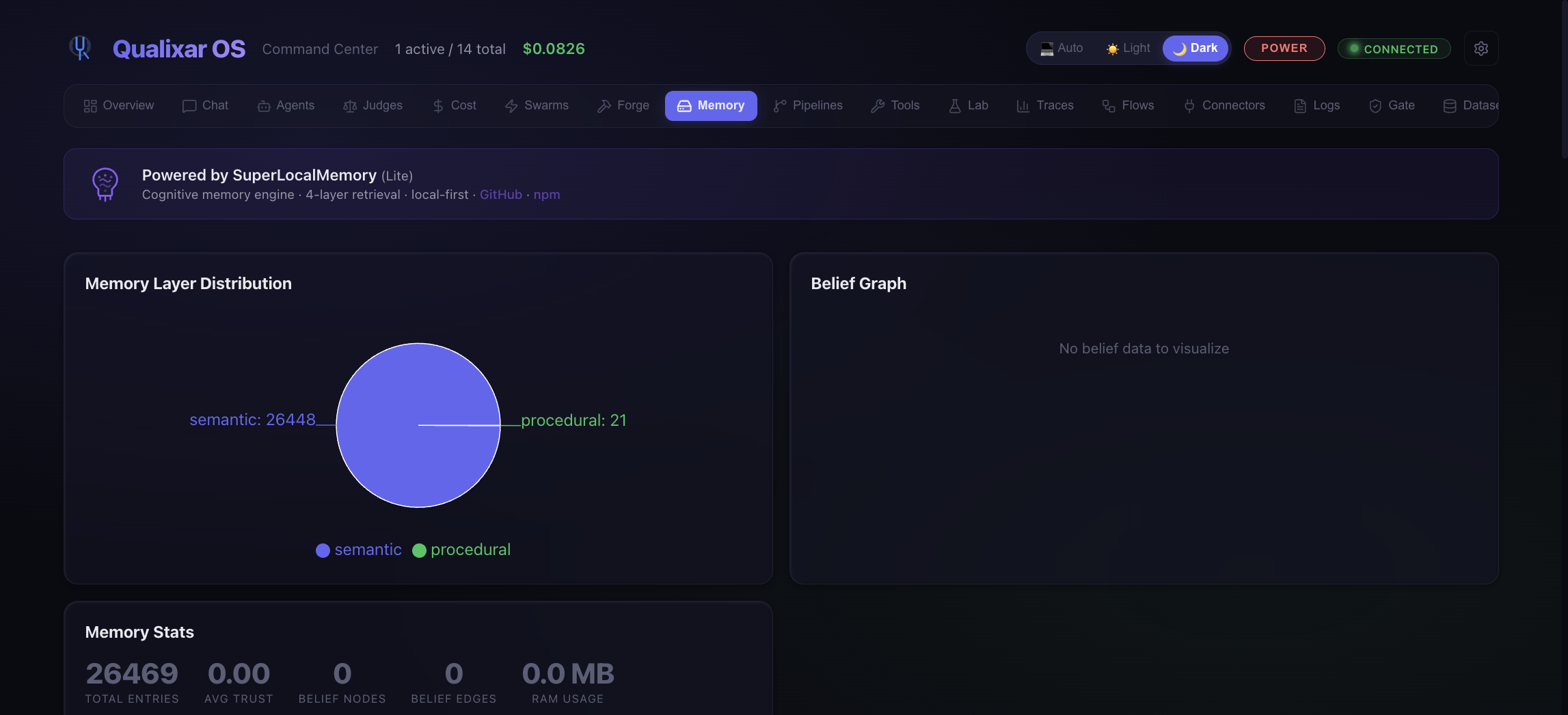
Task: Click the Swarms lightning icon
Action: pos(511,106)
